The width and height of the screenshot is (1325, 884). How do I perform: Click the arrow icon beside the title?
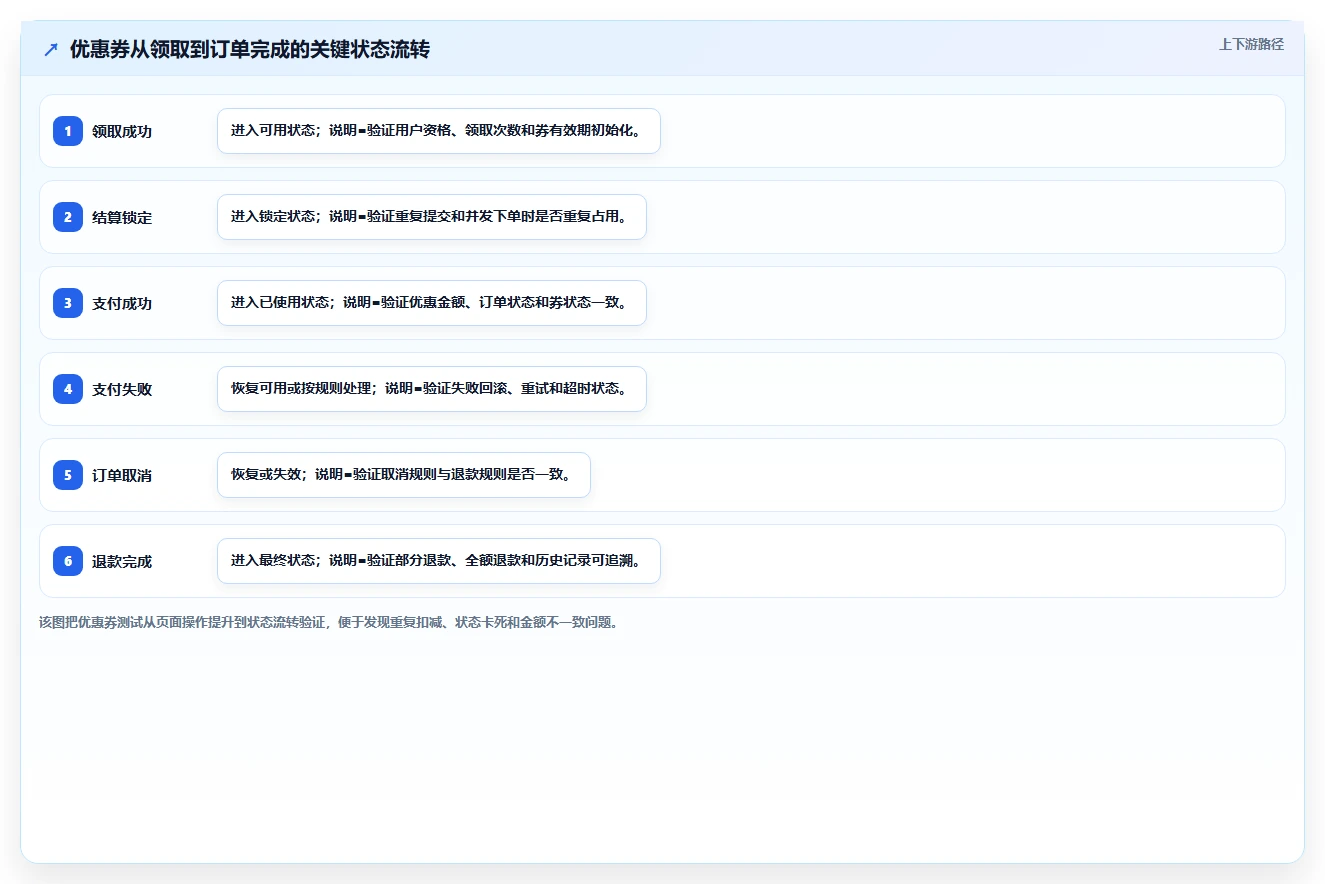tap(51, 49)
